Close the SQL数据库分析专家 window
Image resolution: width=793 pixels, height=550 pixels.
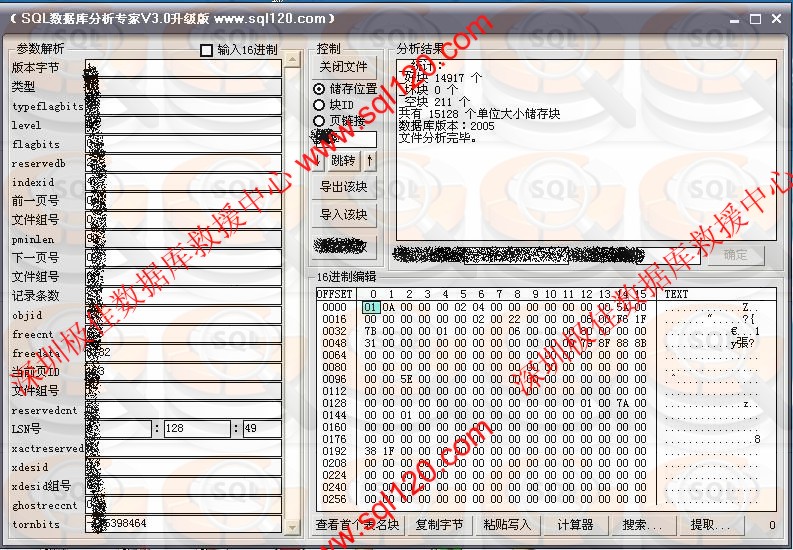[x=776, y=19]
